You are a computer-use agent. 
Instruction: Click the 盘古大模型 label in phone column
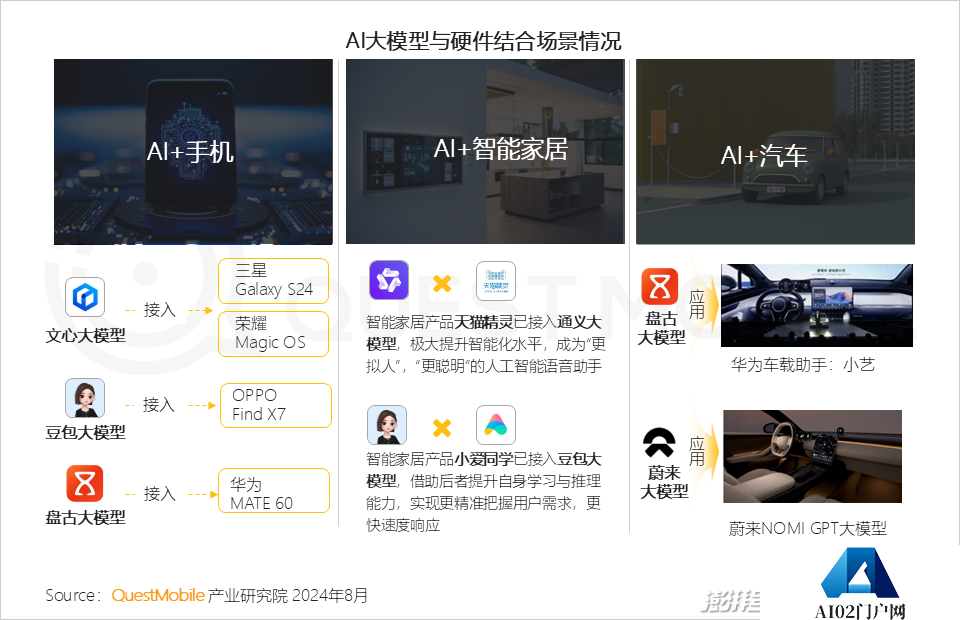coord(86,518)
